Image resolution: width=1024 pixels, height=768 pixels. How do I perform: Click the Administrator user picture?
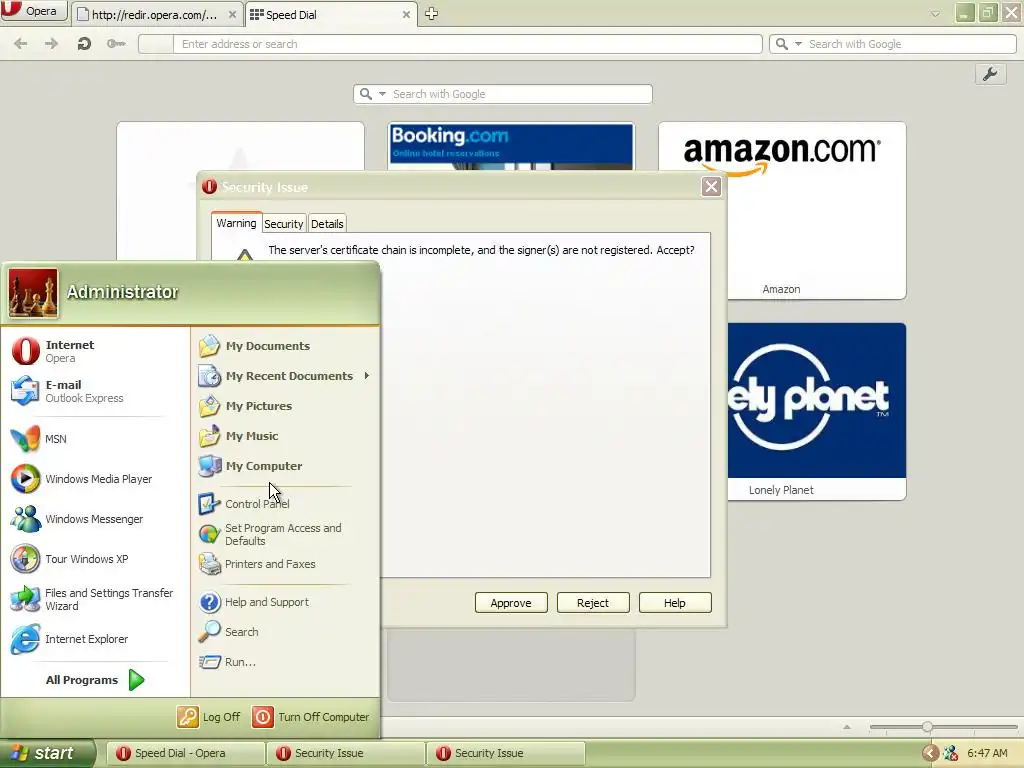click(33, 293)
